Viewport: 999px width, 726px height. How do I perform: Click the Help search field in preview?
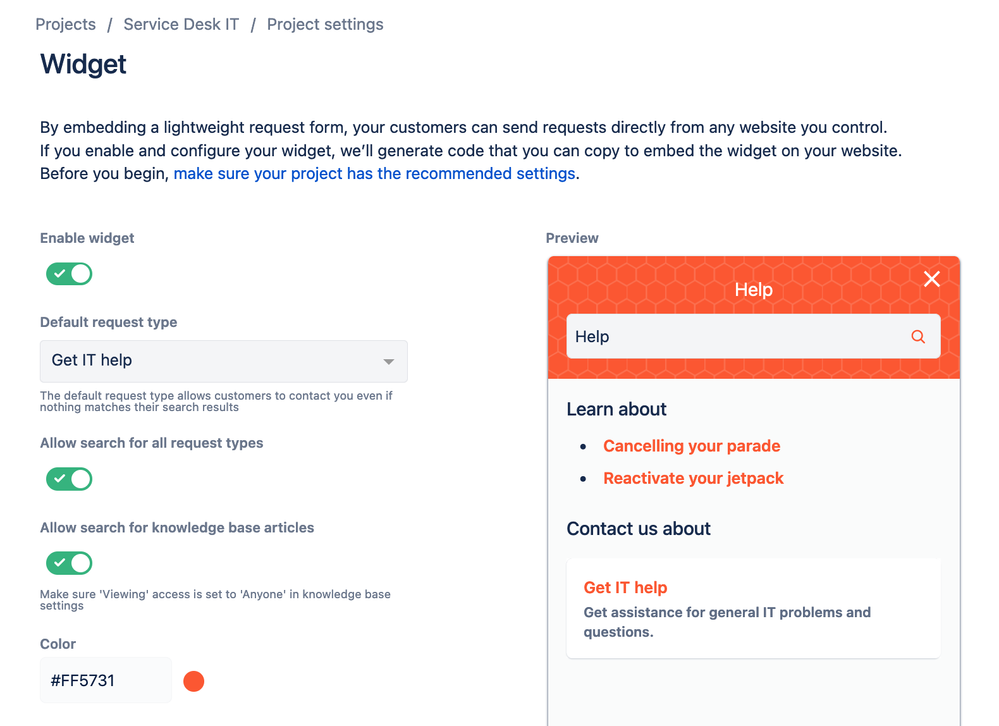[x=735, y=337]
